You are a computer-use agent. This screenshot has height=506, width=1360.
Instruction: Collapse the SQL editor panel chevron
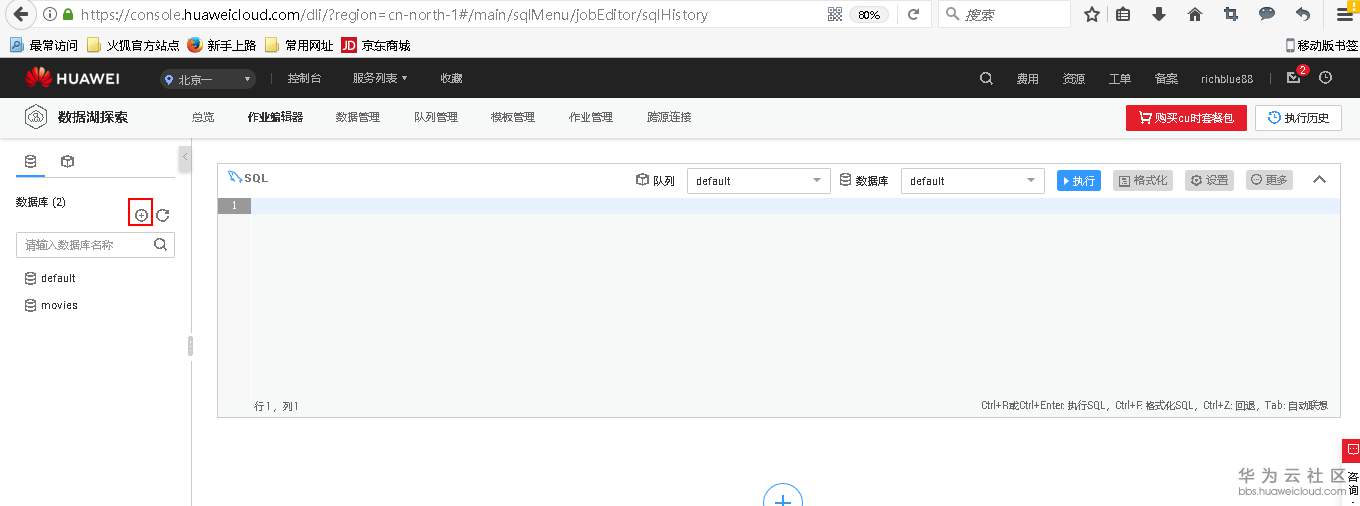[1319, 180]
